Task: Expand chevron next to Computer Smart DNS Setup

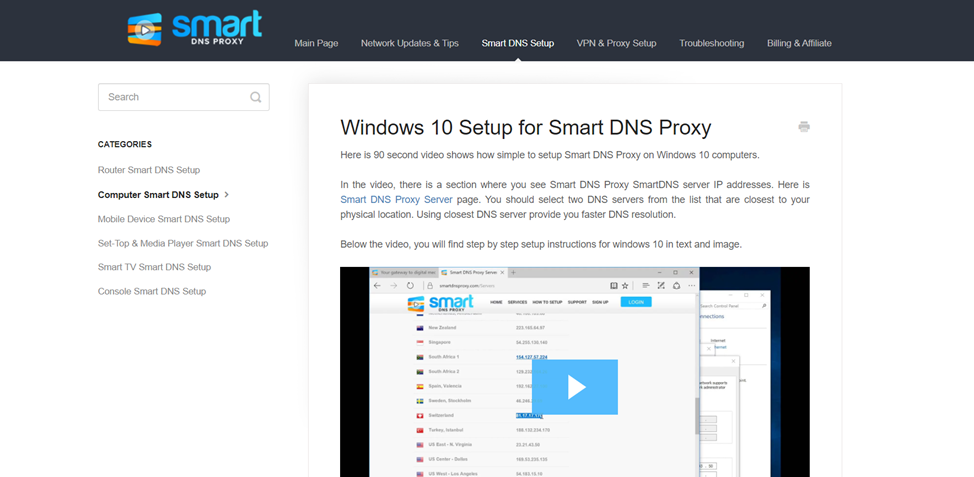Action: click(x=227, y=194)
